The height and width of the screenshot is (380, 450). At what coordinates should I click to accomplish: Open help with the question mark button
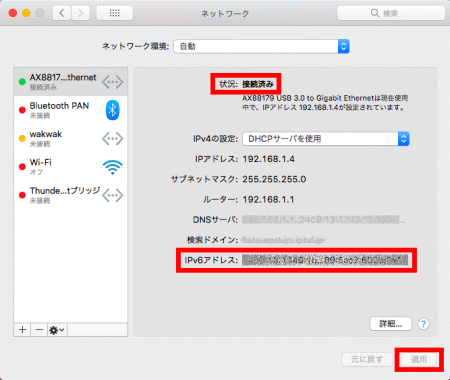click(423, 324)
